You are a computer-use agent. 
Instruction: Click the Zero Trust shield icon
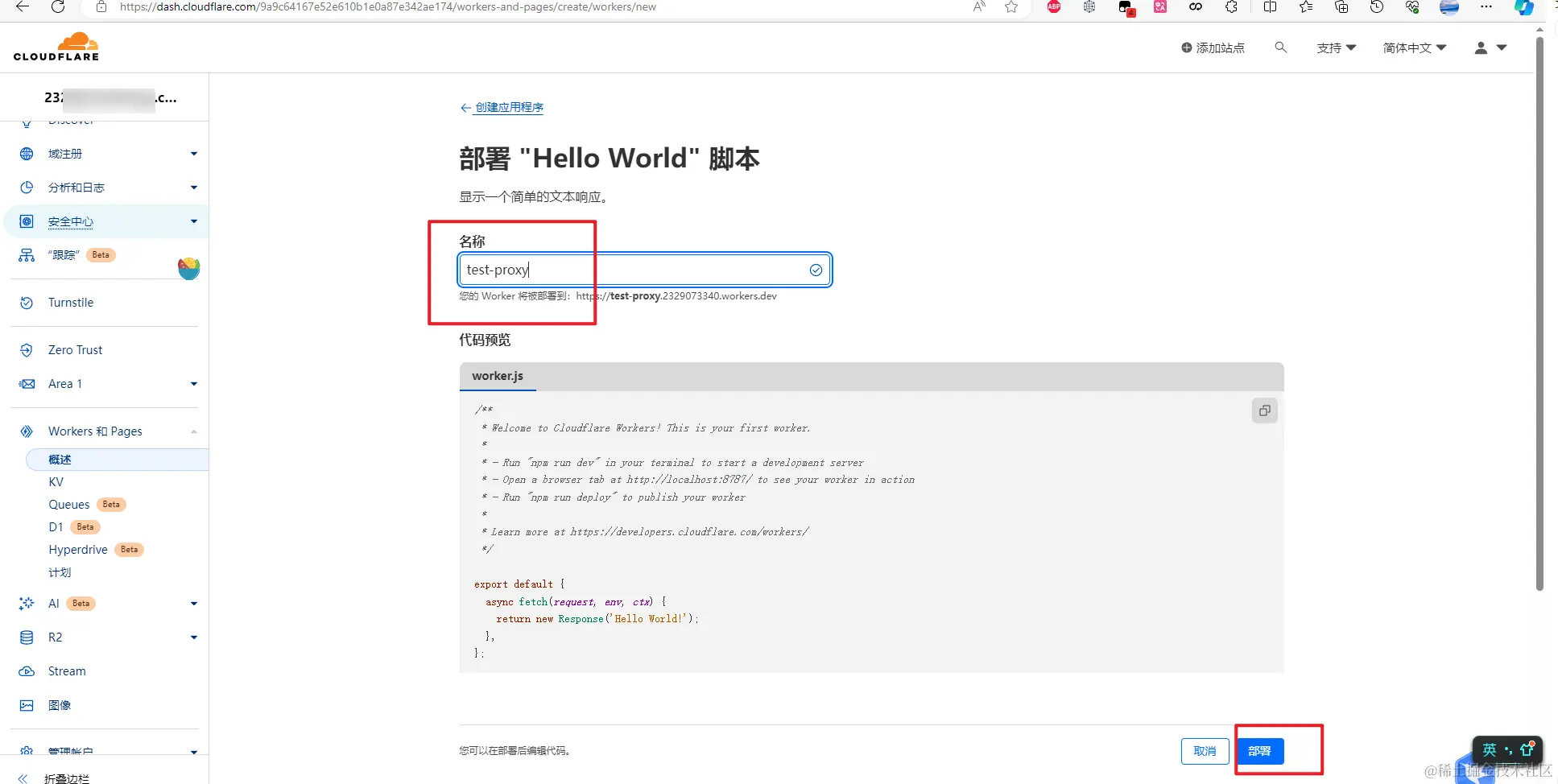[x=27, y=350]
